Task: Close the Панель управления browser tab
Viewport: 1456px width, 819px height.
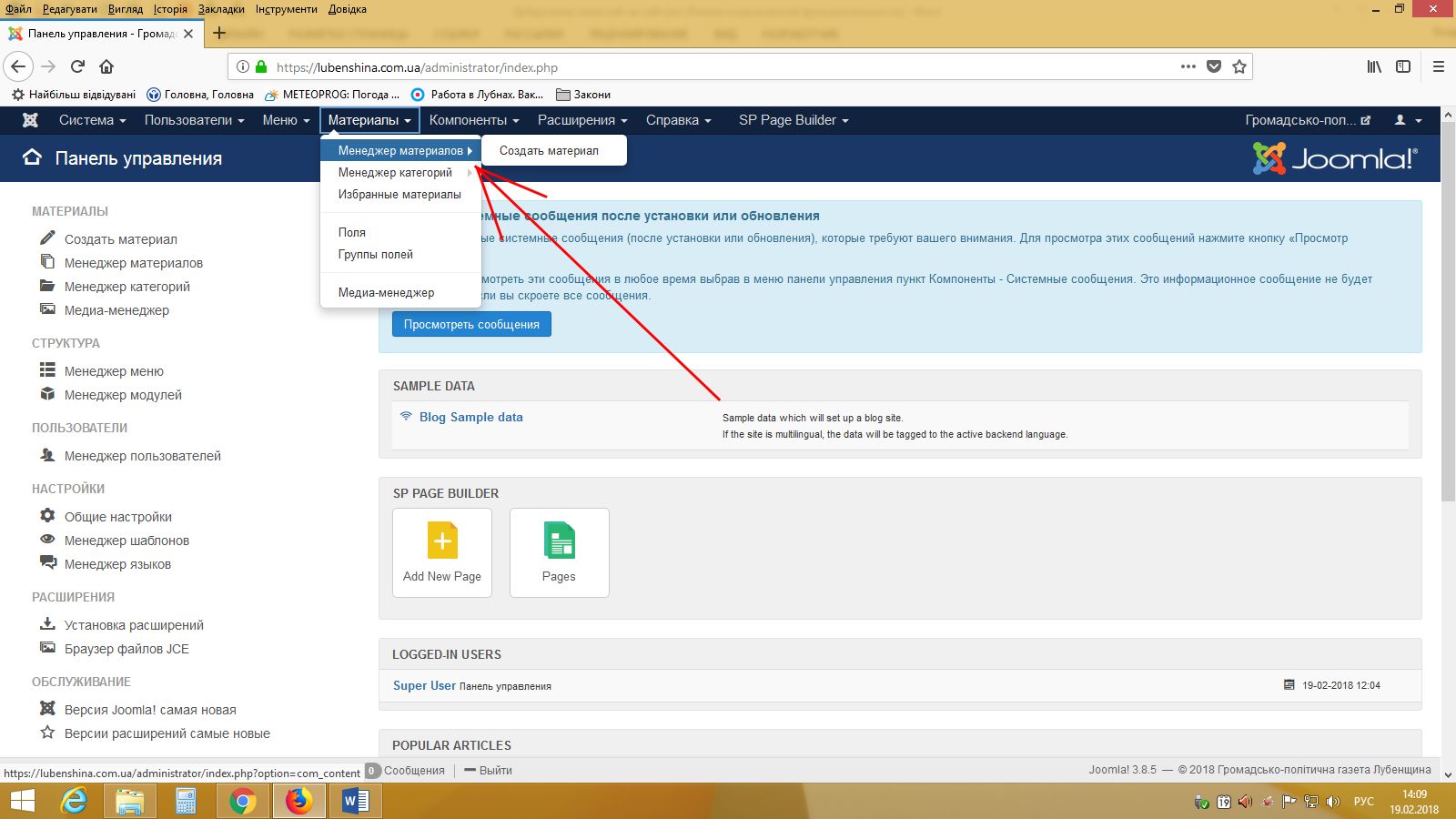Action: point(188,34)
